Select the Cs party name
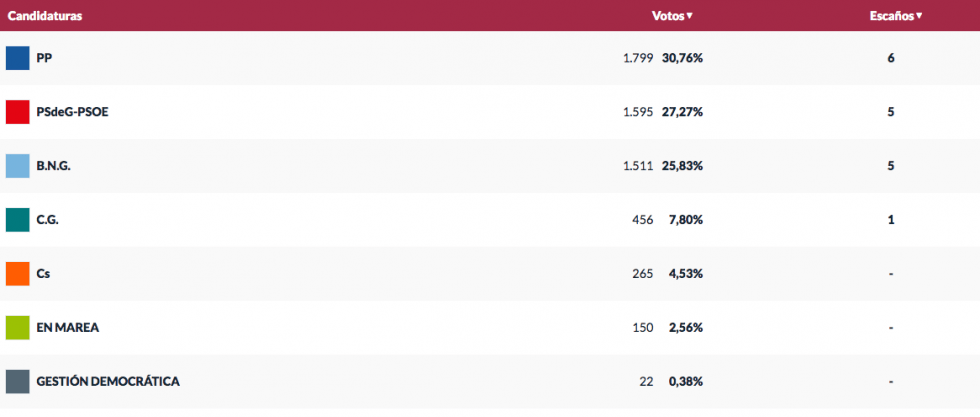Screen dimensions: 980x417 [43, 274]
